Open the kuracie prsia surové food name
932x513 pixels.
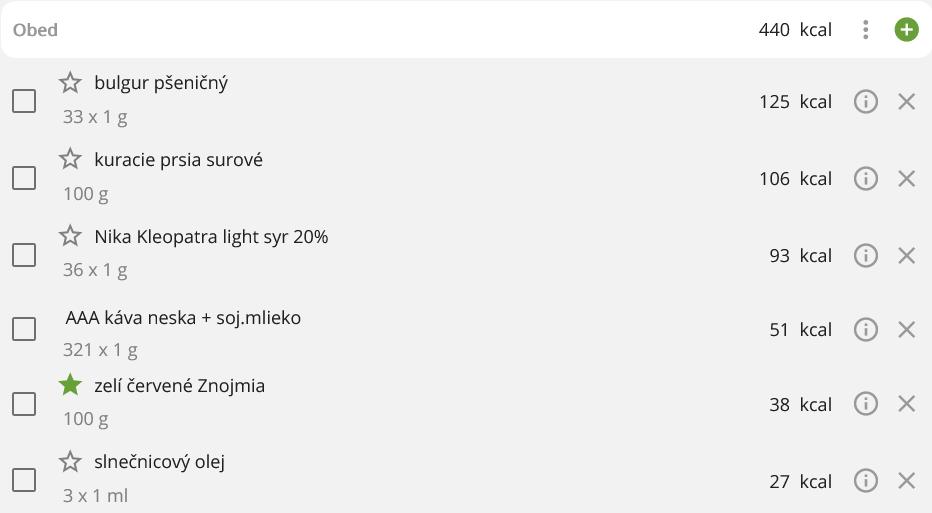click(178, 160)
